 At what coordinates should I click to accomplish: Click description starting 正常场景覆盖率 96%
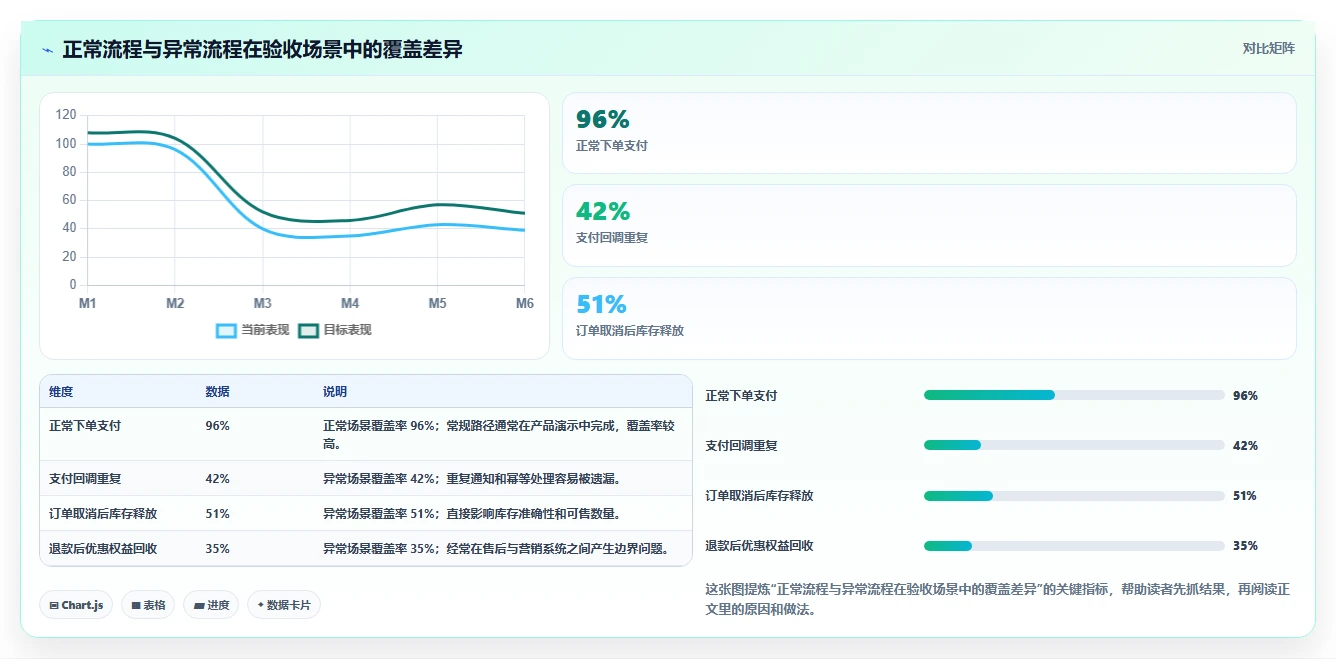tap(500, 434)
